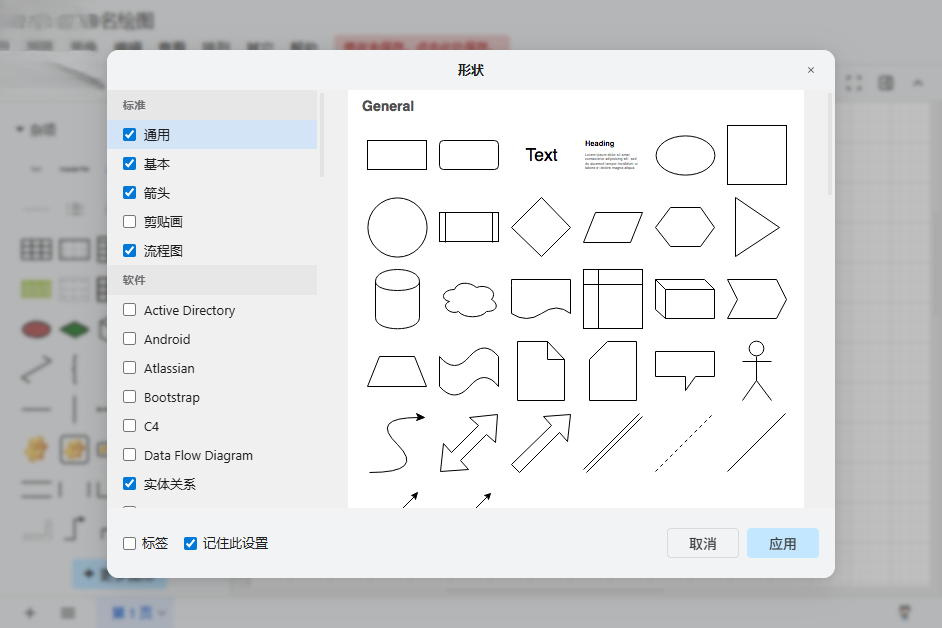Select the Rounded Rectangle shape
Screen dimensions: 942x628
click(469, 155)
